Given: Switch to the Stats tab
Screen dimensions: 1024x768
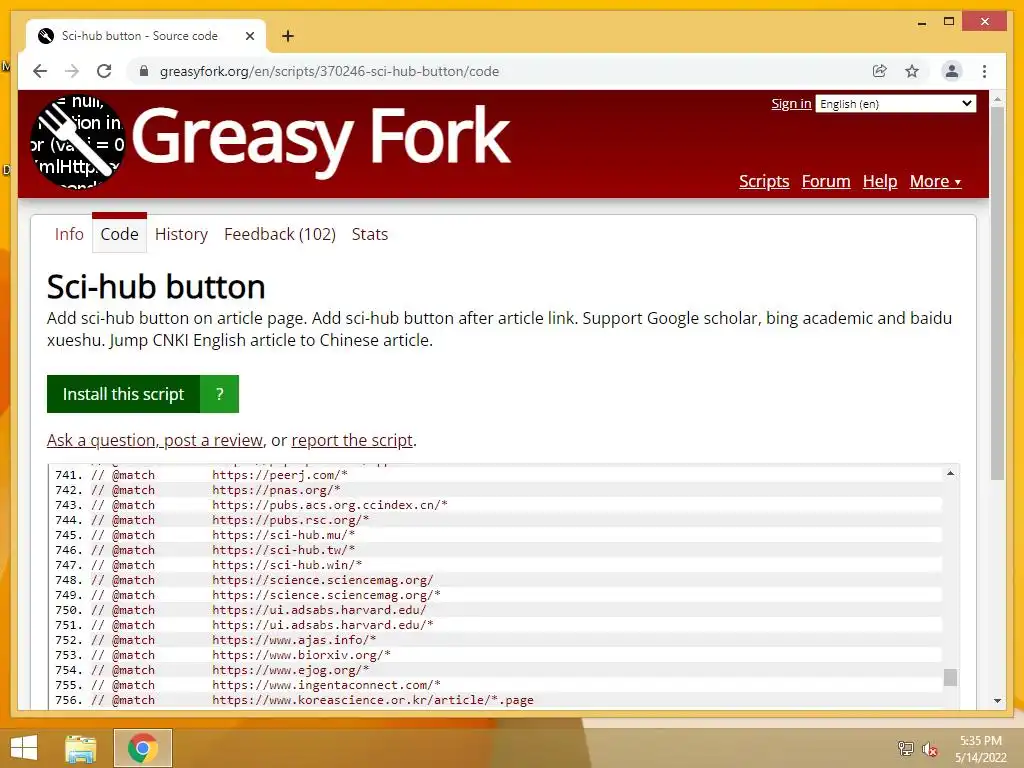Looking at the screenshot, I should point(370,234).
